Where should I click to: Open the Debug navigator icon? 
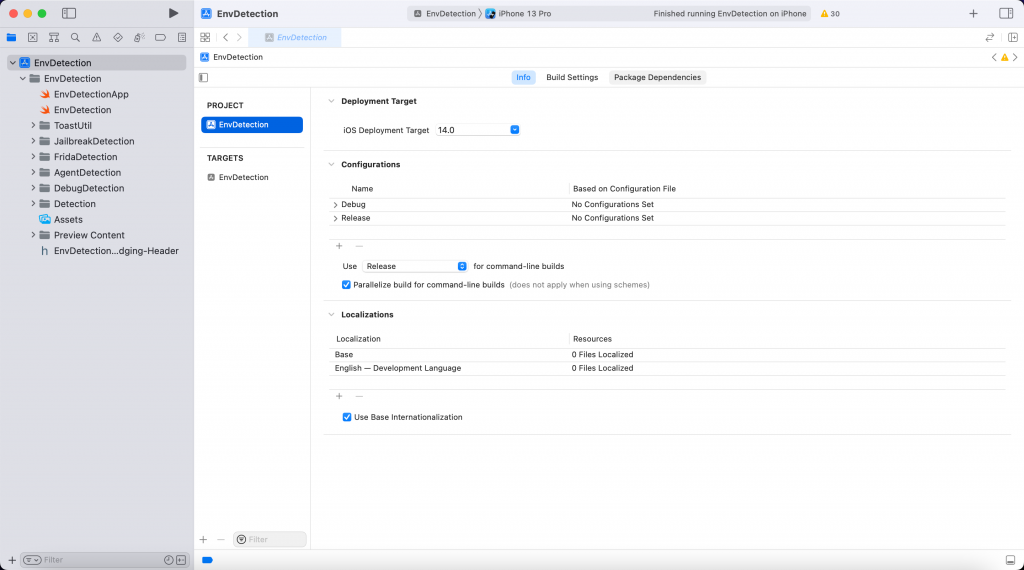tap(139, 37)
